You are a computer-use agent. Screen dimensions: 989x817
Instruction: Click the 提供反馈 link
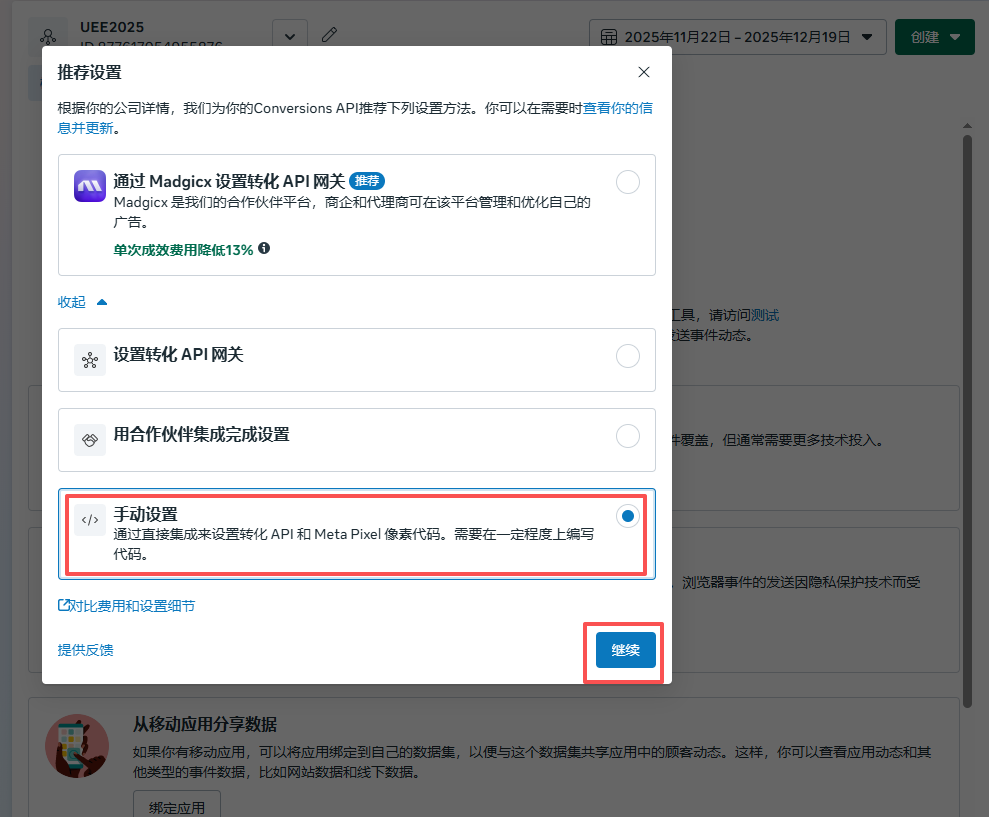click(86, 650)
